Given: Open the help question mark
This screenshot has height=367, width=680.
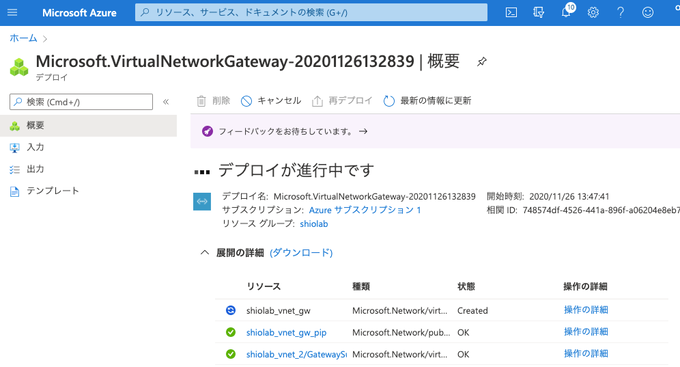Looking at the screenshot, I should (620, 13).
